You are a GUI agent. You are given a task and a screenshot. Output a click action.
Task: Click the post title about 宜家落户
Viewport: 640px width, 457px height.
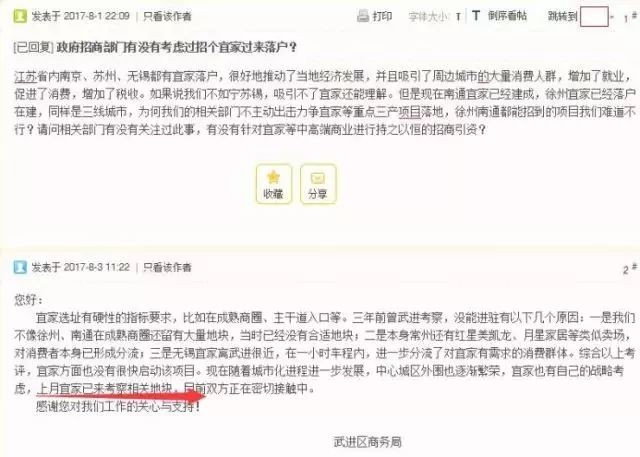pos(176,47)
